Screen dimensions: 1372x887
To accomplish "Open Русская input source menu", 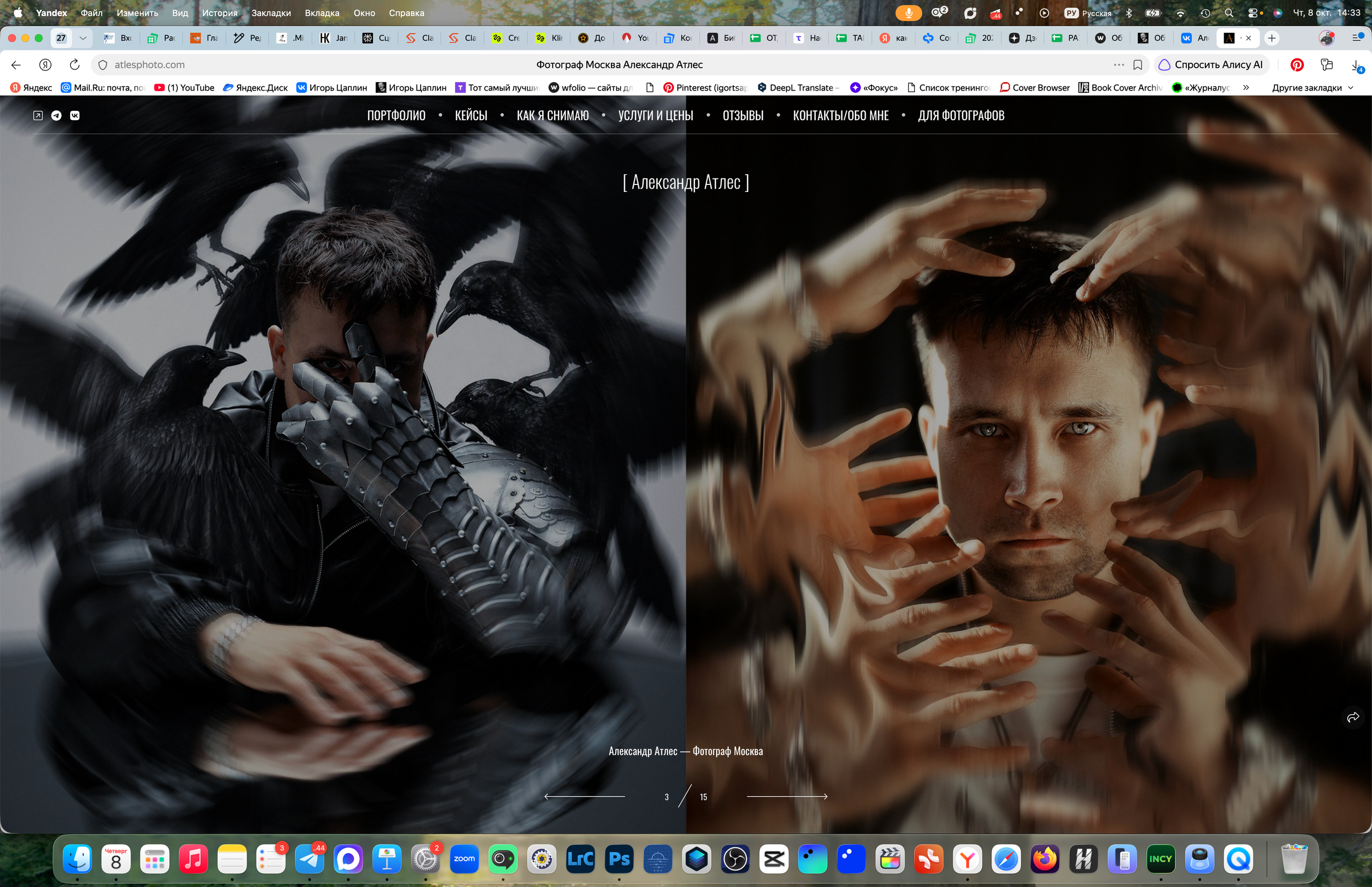I will 1088,13.
